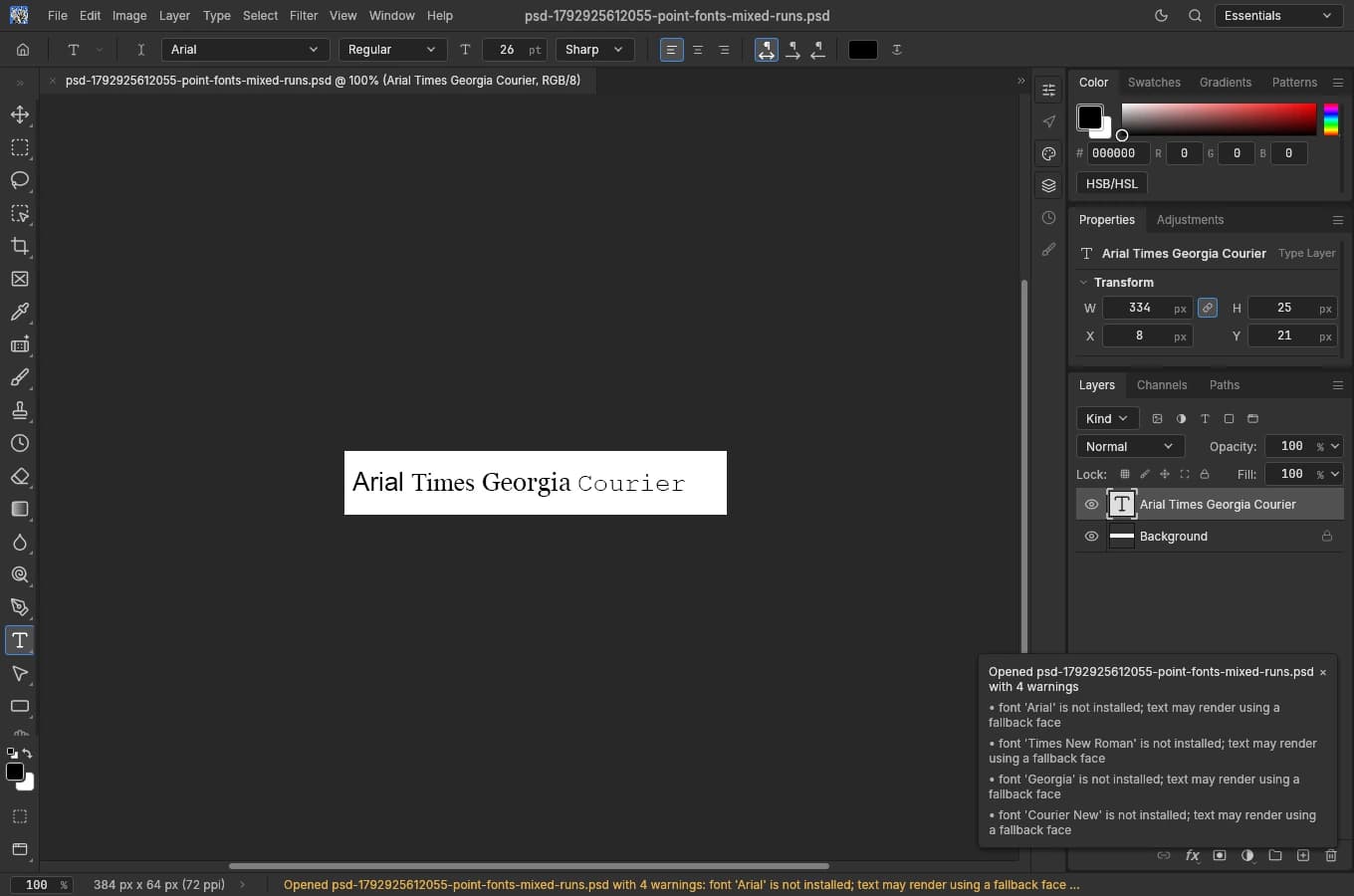
Task: Select the Rectangular Marquee tool
Action: click(20, 147)
